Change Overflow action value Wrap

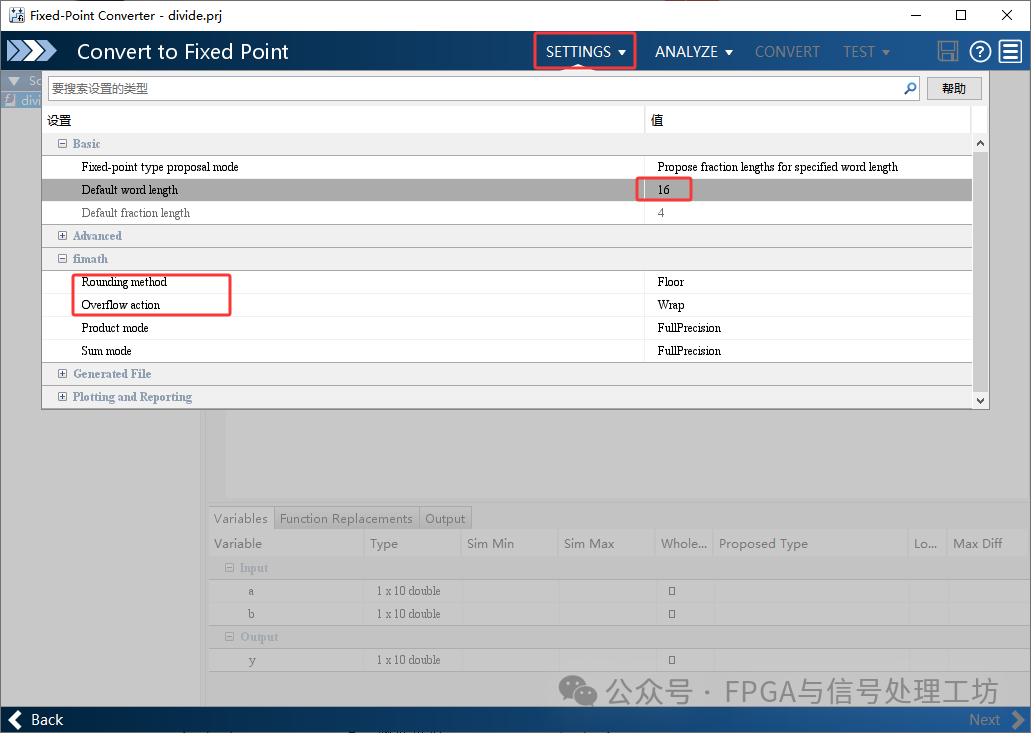pyautogui.click(x=807, y=304)
